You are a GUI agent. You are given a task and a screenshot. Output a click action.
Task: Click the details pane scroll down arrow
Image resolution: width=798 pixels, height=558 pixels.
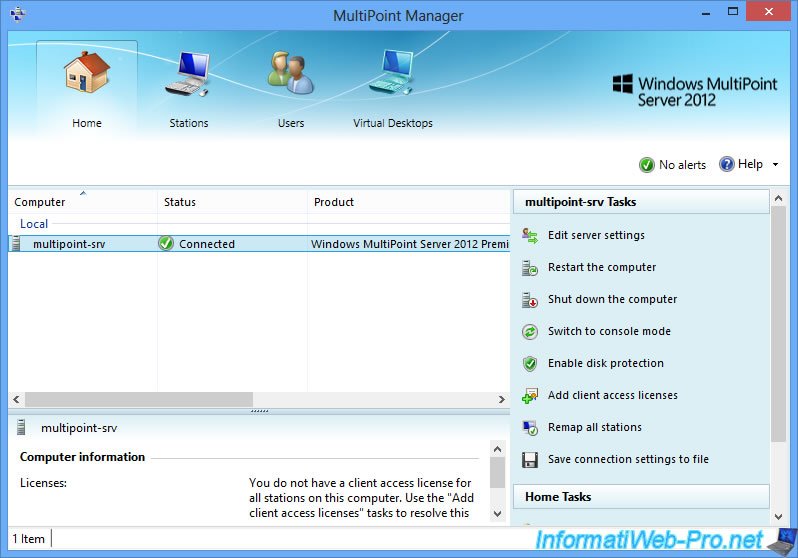(x=498, y=513)
